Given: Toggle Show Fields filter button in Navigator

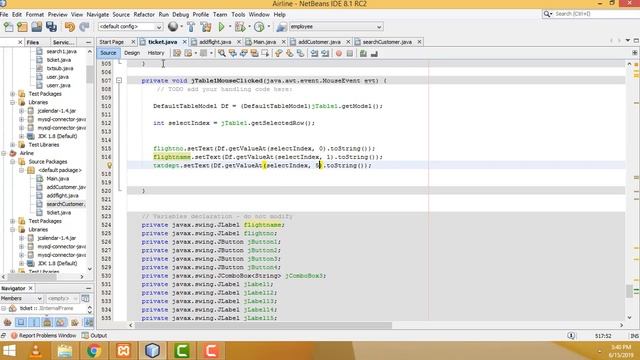Looking at the screenshot, I should pyautogui.click(x=21, y=322).
